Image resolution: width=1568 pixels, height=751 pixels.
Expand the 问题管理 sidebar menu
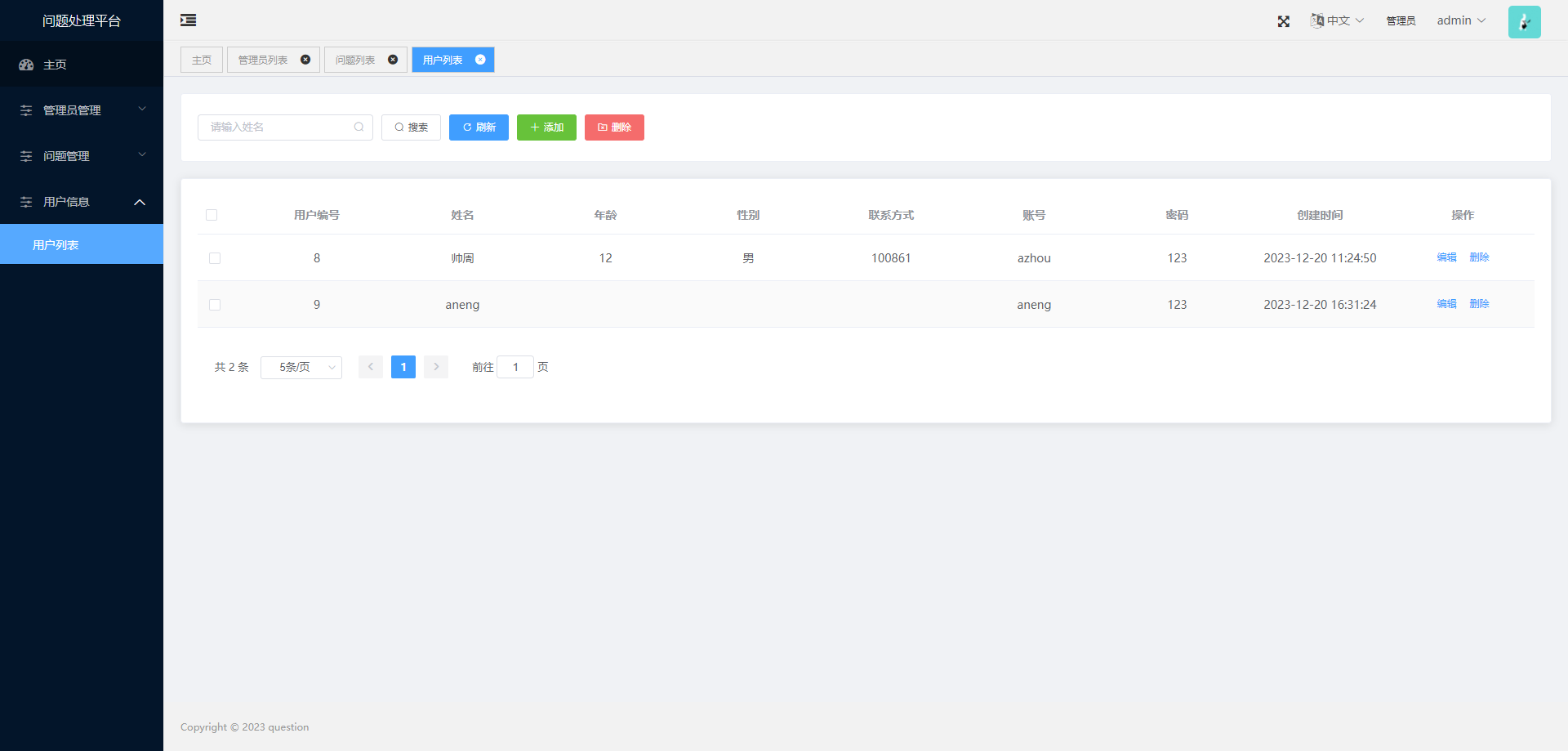[x=82, y=156]
